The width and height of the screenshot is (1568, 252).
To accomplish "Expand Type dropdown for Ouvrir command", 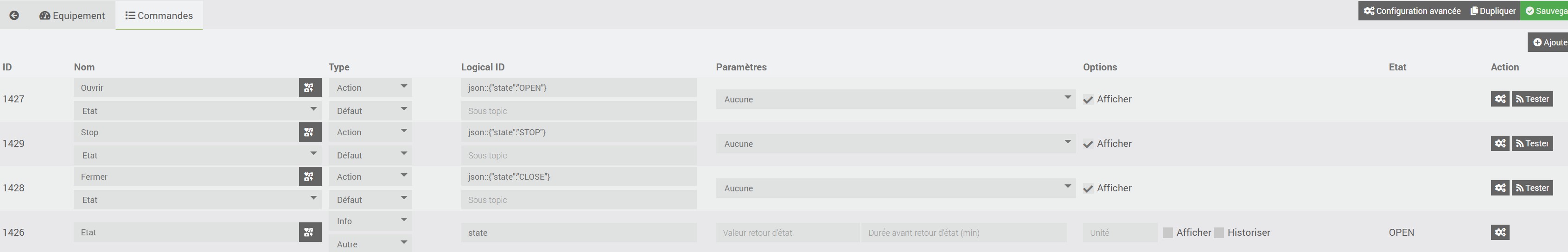I will pyautogui.click(x=370, y=88).
